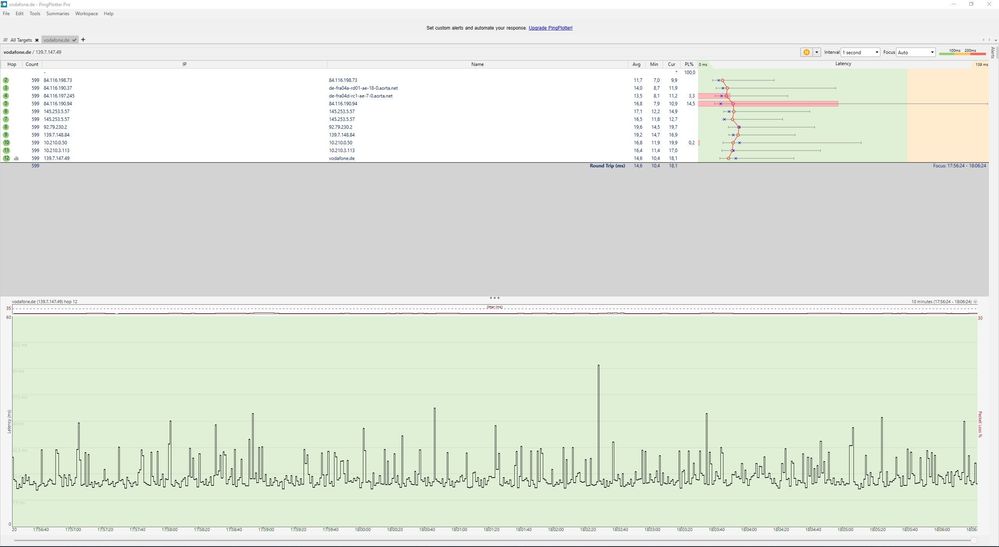Click the hop 12 green number icon

point(6,158)
